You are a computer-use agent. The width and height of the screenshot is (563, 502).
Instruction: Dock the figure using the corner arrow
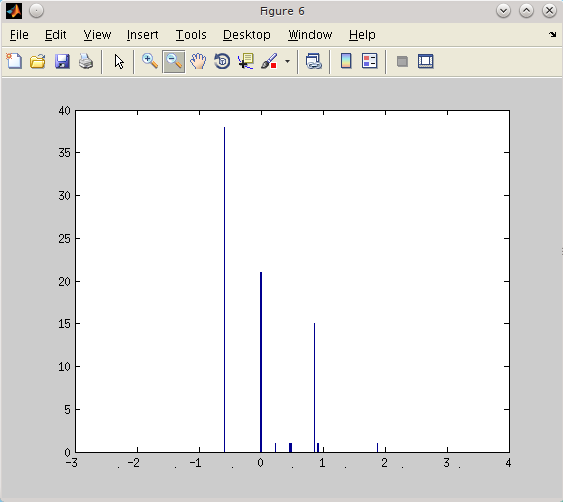pyautogui.click(x=553, y=35)
